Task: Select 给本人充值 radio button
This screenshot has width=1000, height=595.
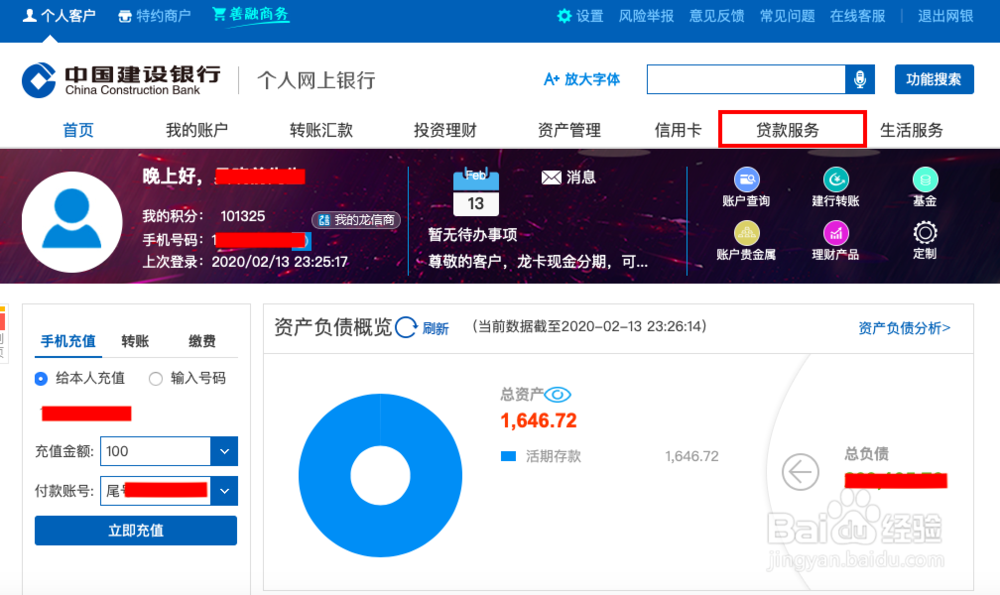Action: click(41, 379)
